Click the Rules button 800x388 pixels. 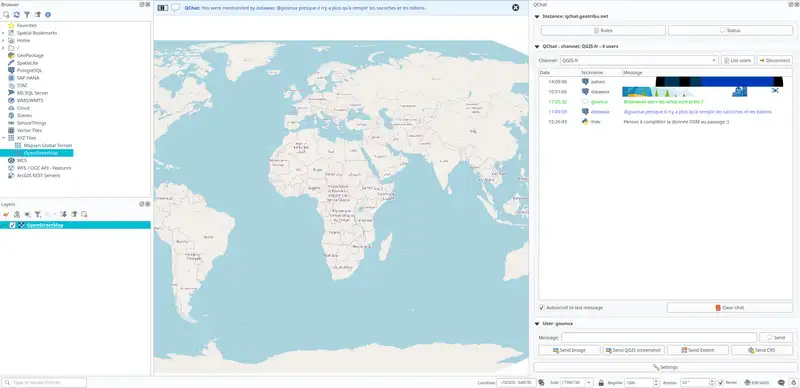(603, 31)
